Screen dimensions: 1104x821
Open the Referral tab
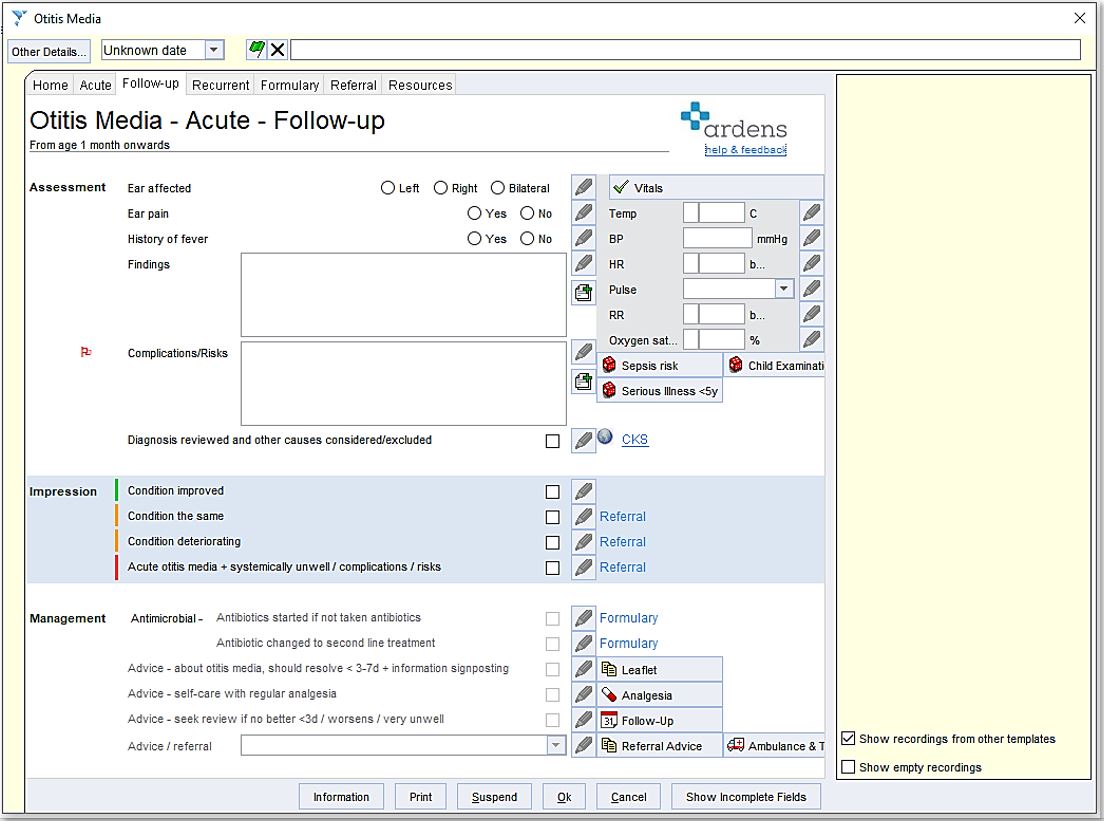point(353,84)
